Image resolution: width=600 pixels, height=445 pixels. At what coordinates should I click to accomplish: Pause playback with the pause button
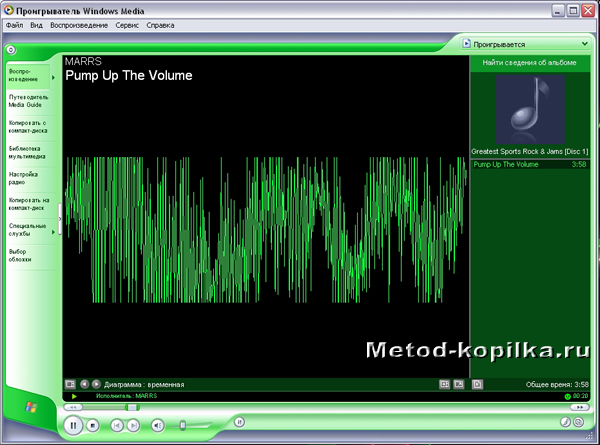(73, 425)
